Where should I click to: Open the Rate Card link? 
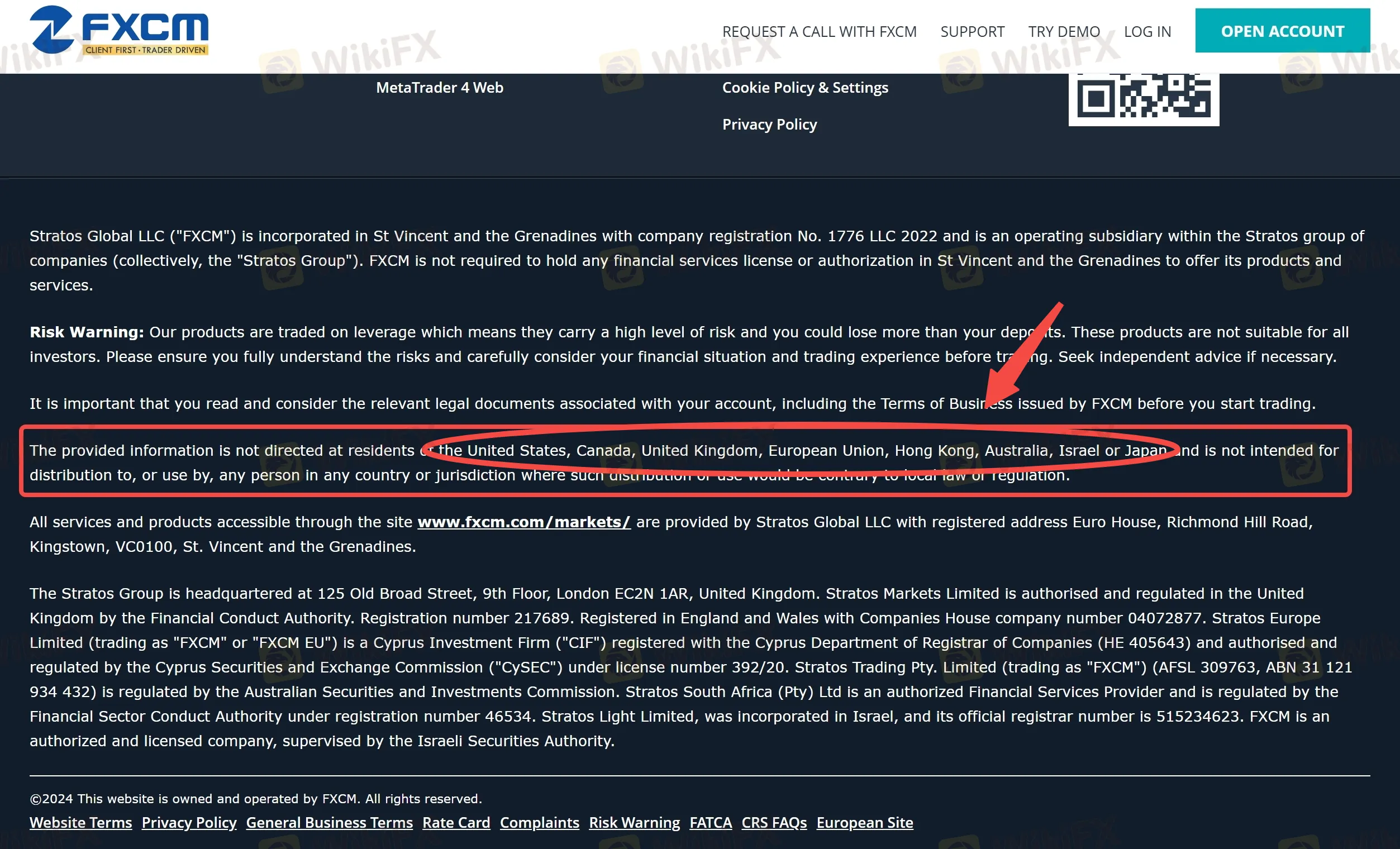coord(456,822)
